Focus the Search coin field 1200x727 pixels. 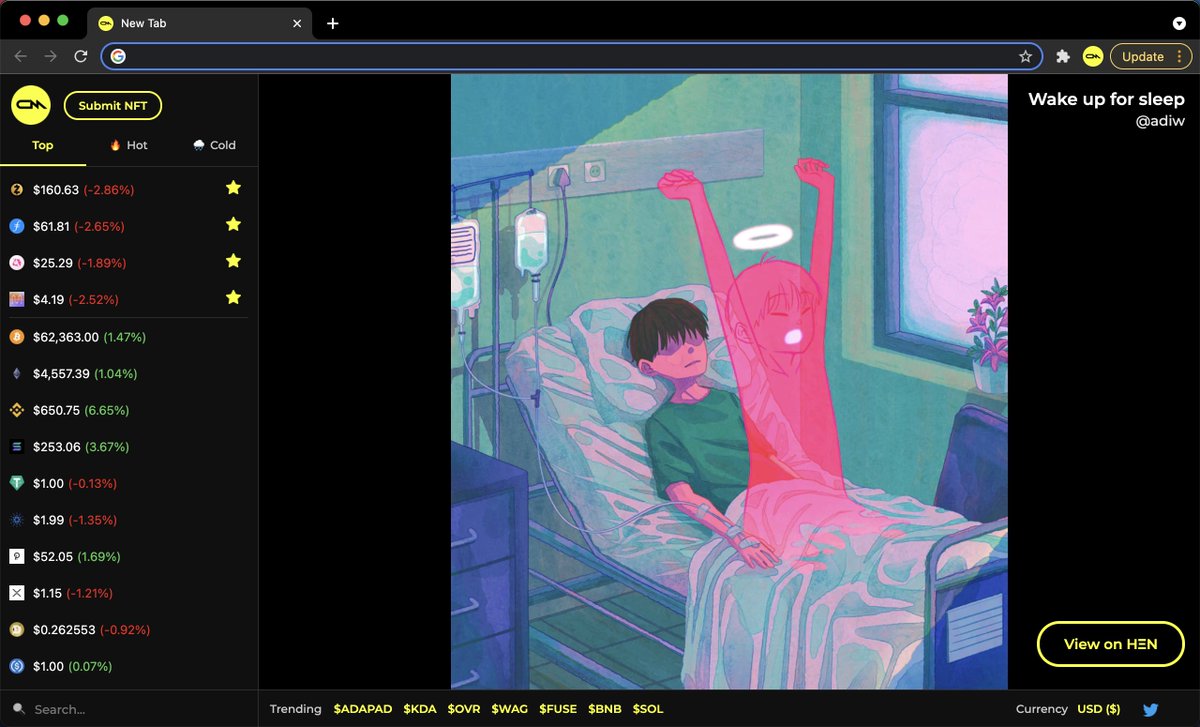(x=129, y=709)
